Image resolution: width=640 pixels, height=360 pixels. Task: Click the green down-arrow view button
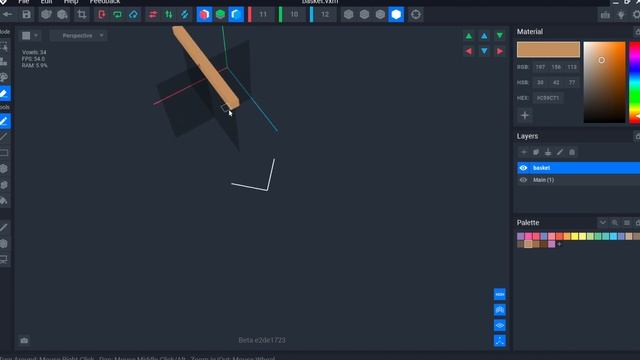[x=500, y=36]
